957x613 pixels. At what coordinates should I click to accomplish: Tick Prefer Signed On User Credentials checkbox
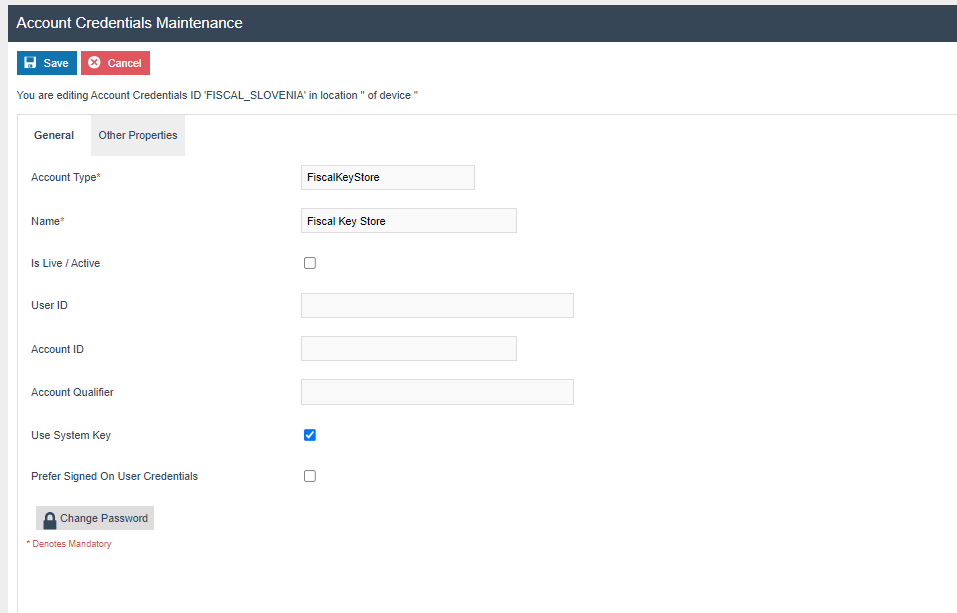[x=310, y=476]
